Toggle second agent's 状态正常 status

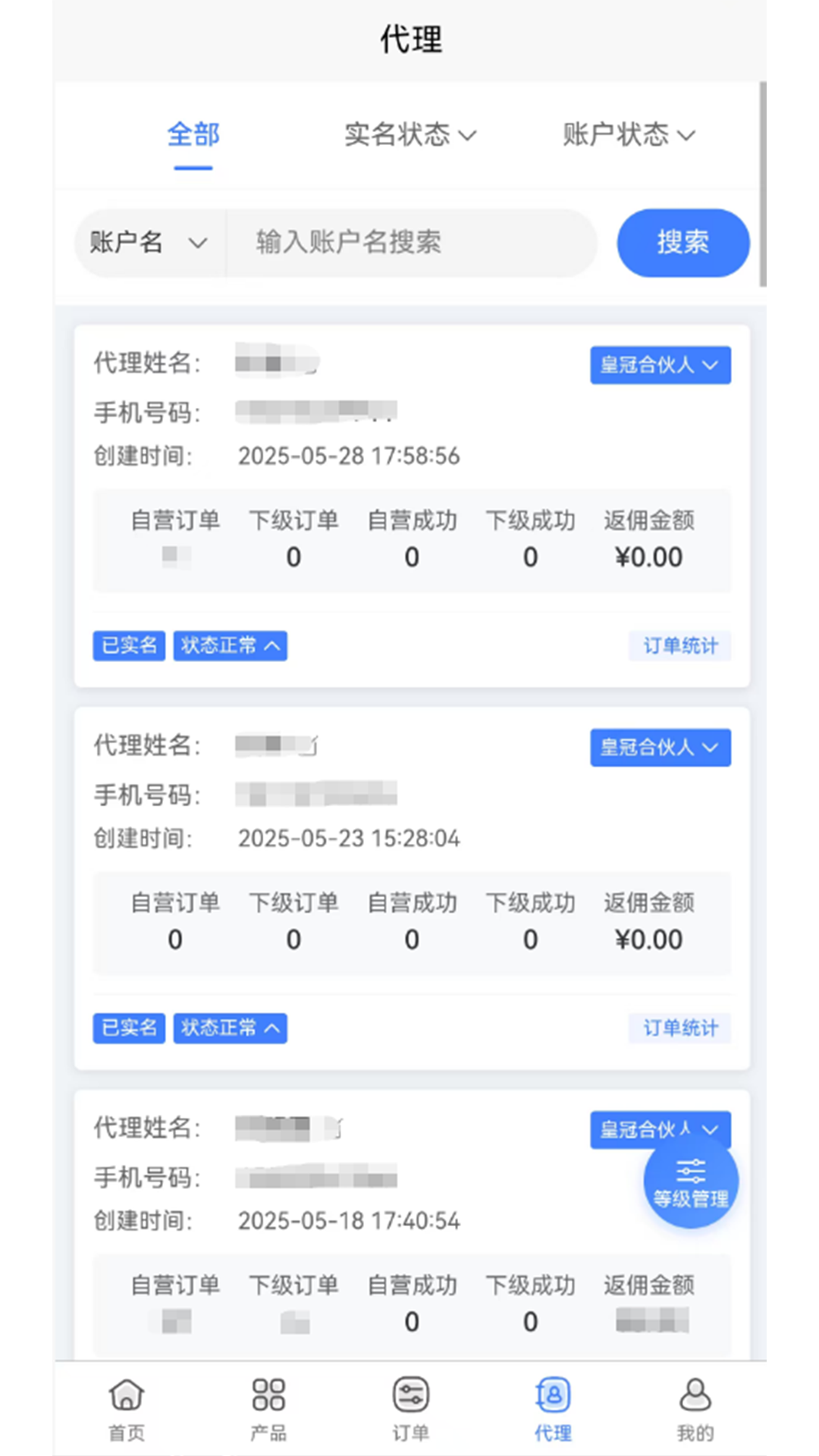point(231,1028)
